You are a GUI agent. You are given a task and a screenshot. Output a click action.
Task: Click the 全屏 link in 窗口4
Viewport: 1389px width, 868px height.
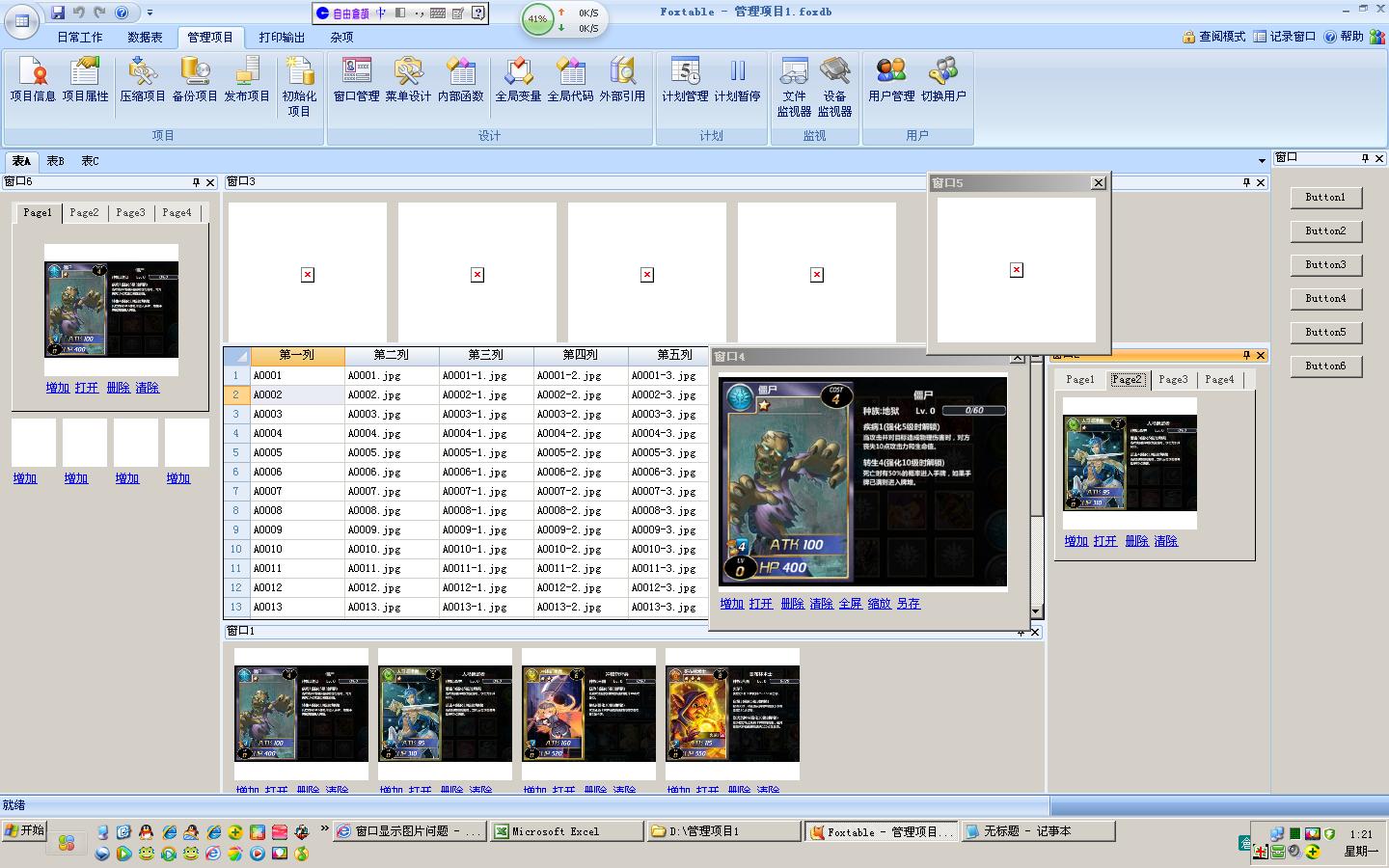pyautogui.click(x=851, y=604)
